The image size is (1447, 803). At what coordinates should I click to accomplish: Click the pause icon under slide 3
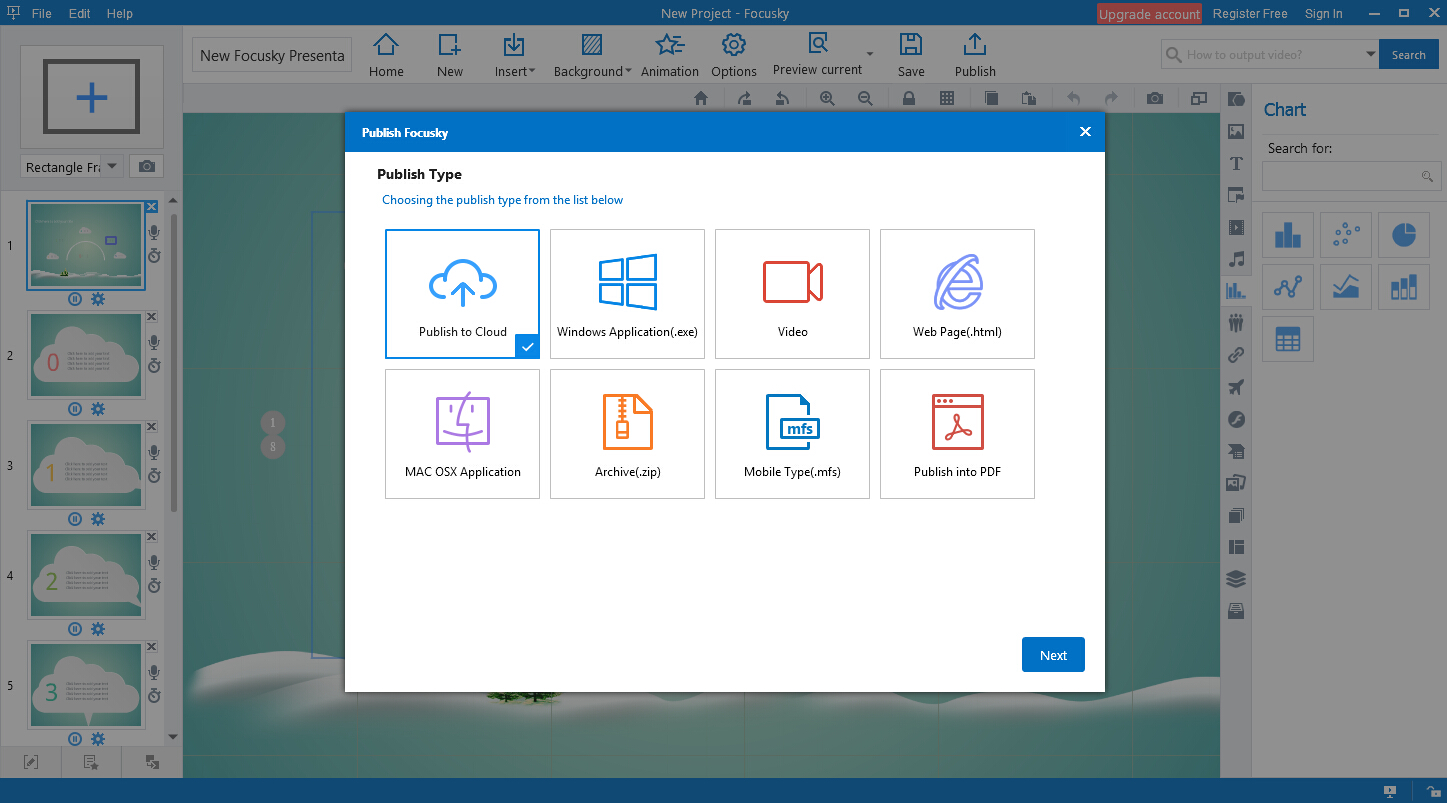click(x=75, y=519)
